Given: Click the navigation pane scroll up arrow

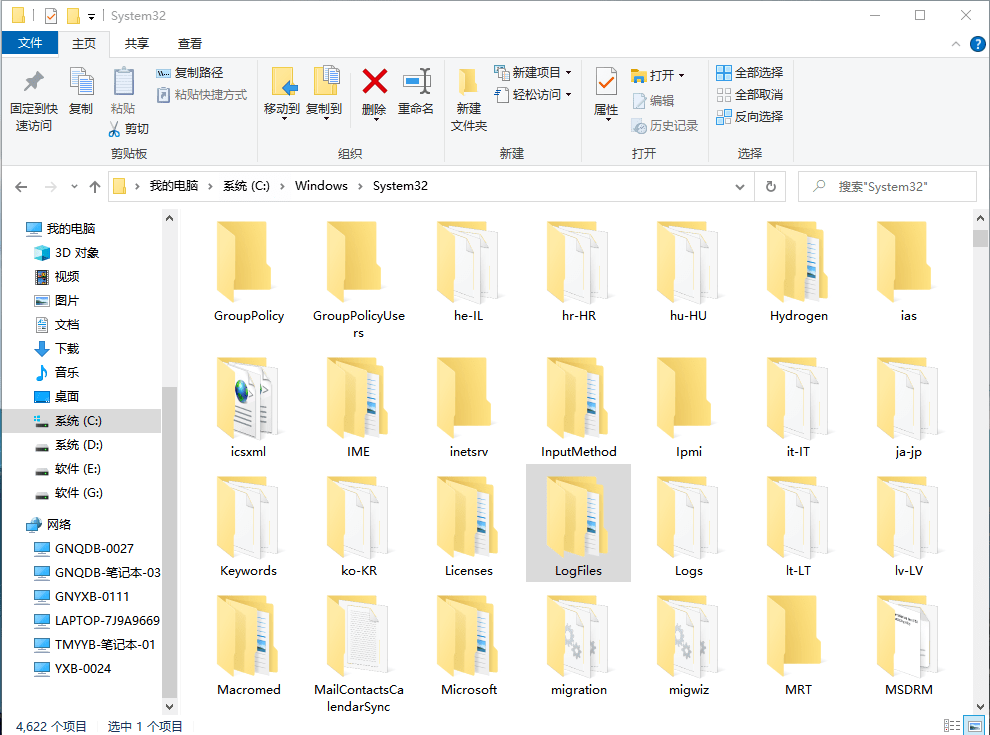Looking at the screenshot, I should point(169,218).
